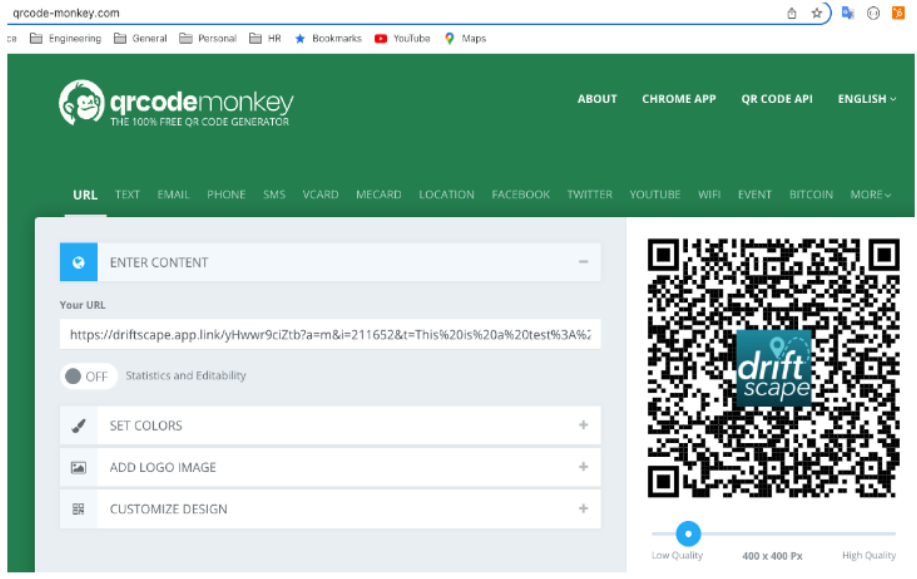Open the More QR types dropdown
This screenshot has height=579, width=917.
point(870,195)
